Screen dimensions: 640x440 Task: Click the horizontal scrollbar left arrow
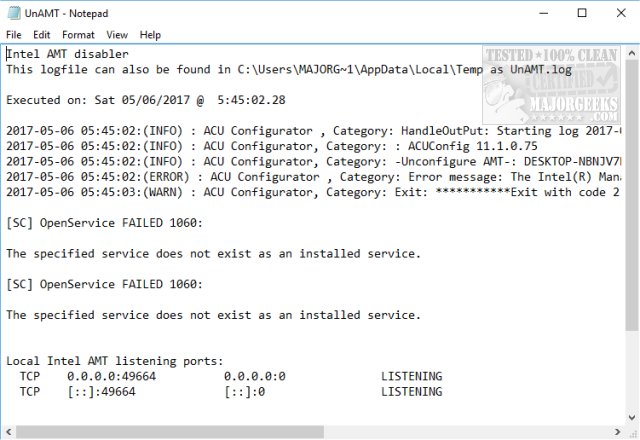click(8, 432)
